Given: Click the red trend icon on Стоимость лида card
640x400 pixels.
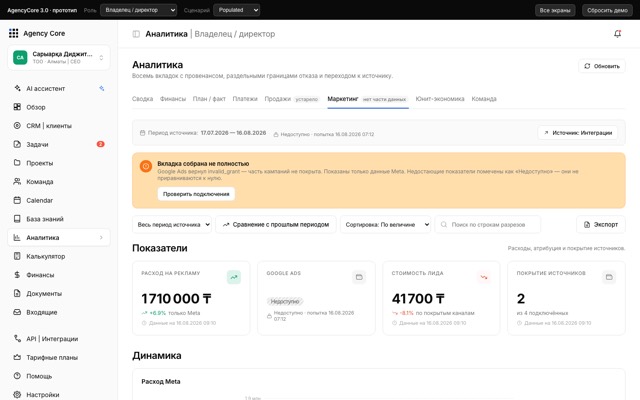Looking at the screenshot, I should 484,277.
